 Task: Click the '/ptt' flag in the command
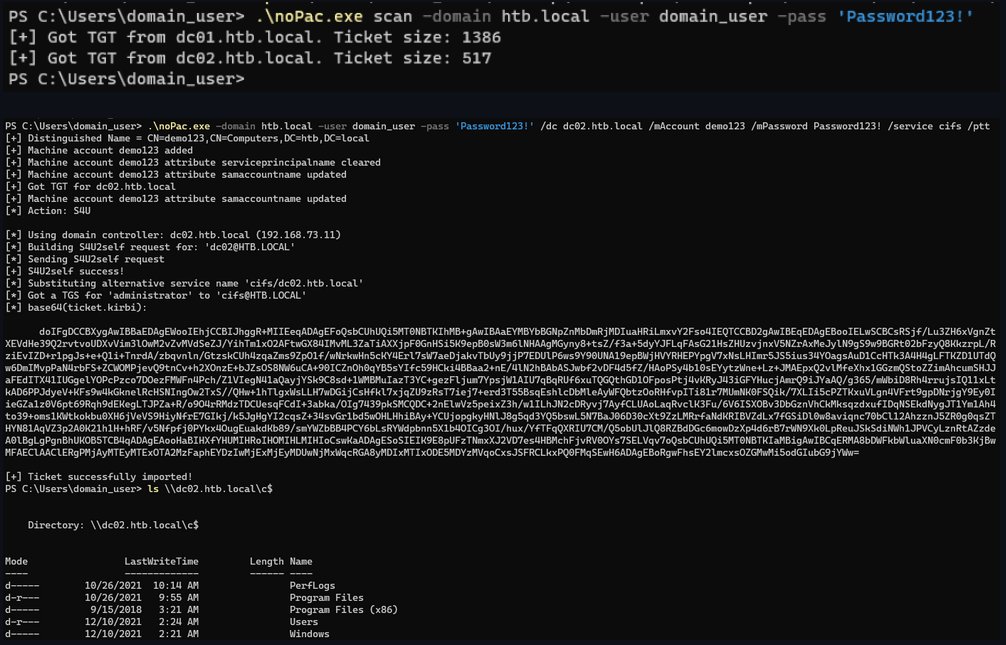tap(979, 126)
